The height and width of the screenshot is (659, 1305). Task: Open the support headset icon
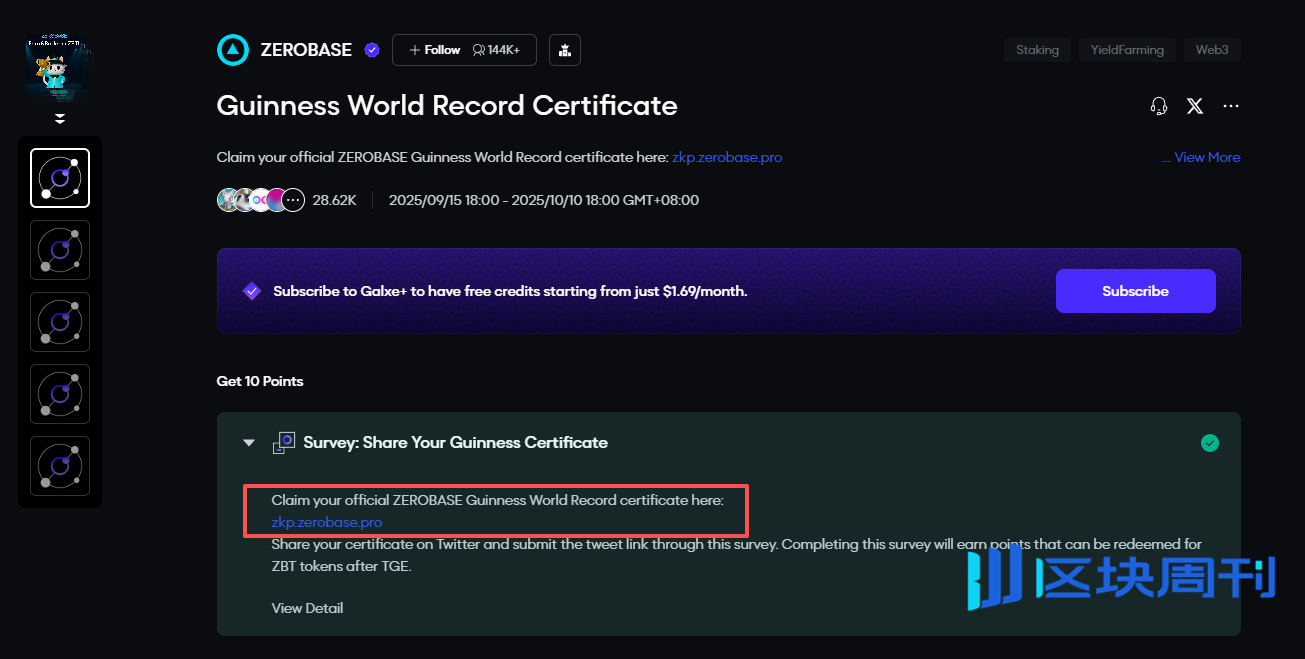coord(1159,106)
